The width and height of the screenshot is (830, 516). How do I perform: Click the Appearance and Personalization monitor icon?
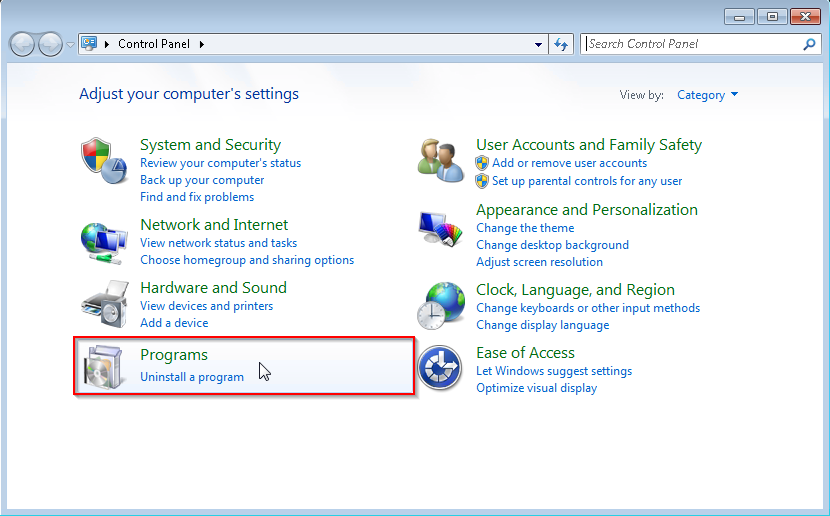coord(440,231)
